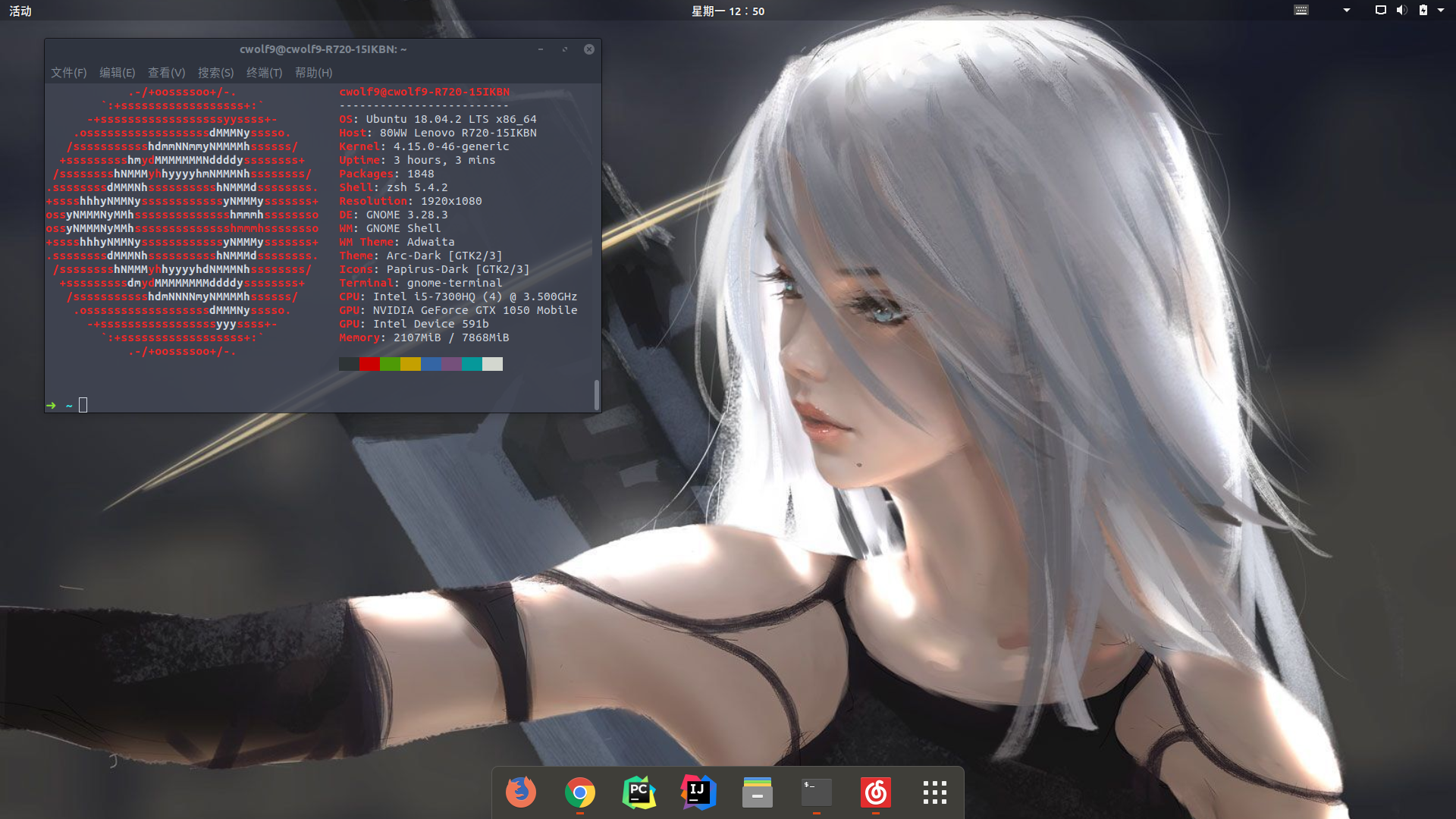
Task: Click the wired network status icon
Action: coord(1381,11)
